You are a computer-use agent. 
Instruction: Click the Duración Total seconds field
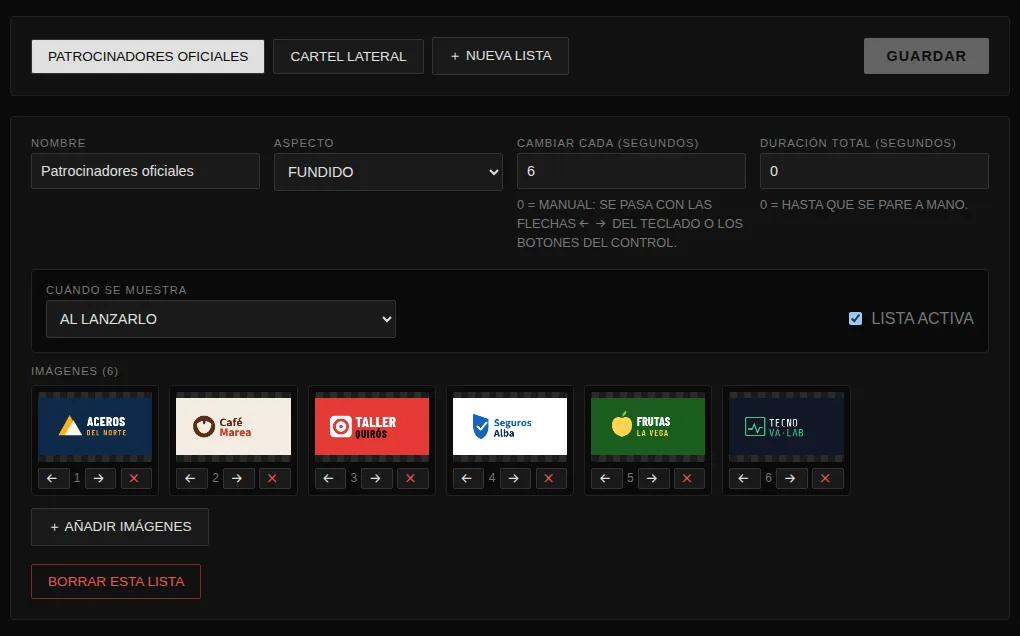pos(874,171)
